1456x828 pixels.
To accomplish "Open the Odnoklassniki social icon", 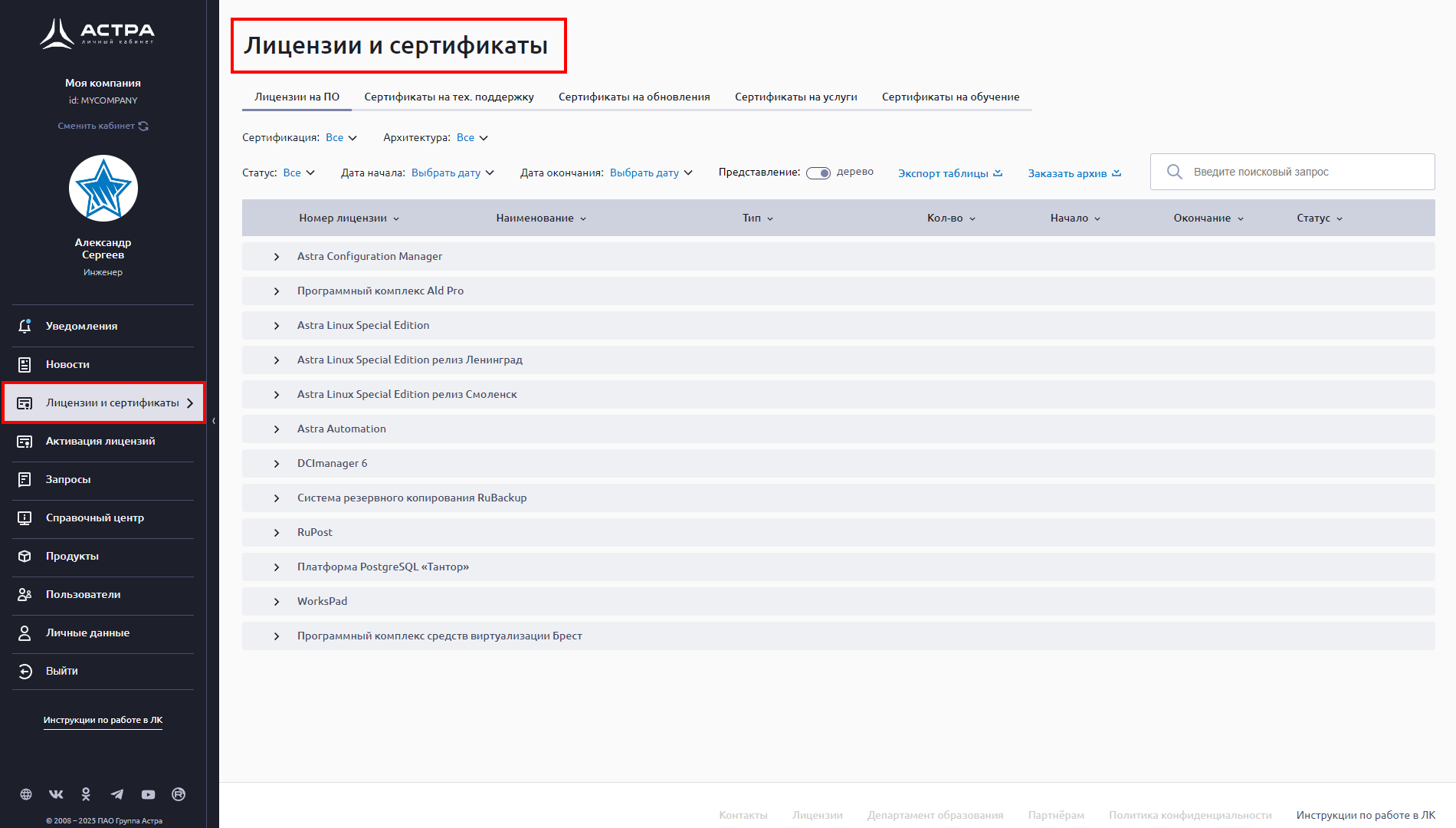I will (86, 794).
